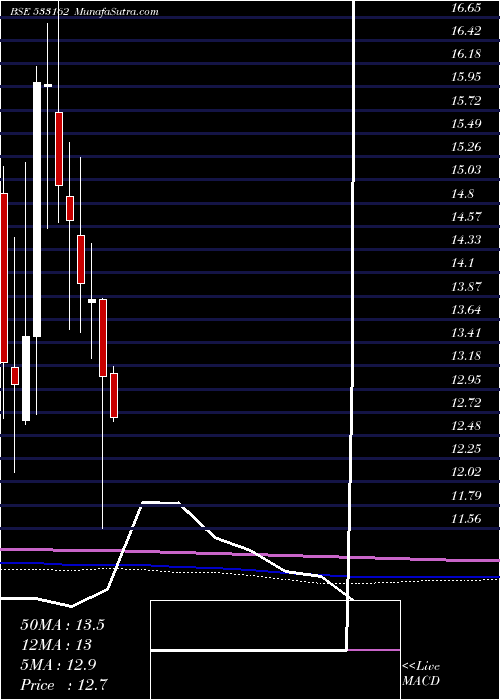Click the 12.72 price axis label
This screenshot has width=500, height=700.
(466, 403)
